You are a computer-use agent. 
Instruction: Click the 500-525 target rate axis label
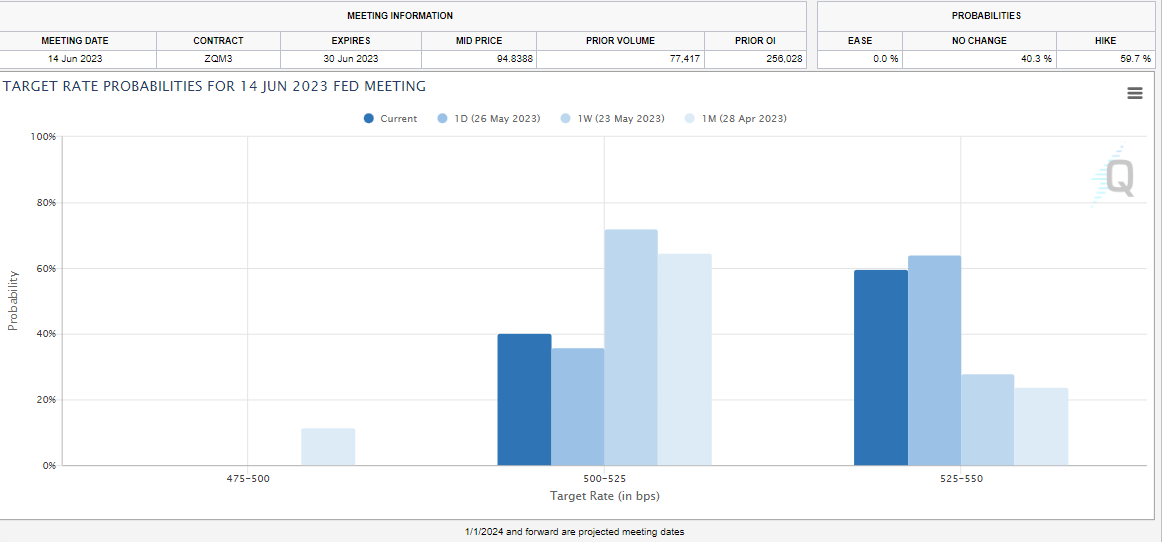[x=604, y=479]
